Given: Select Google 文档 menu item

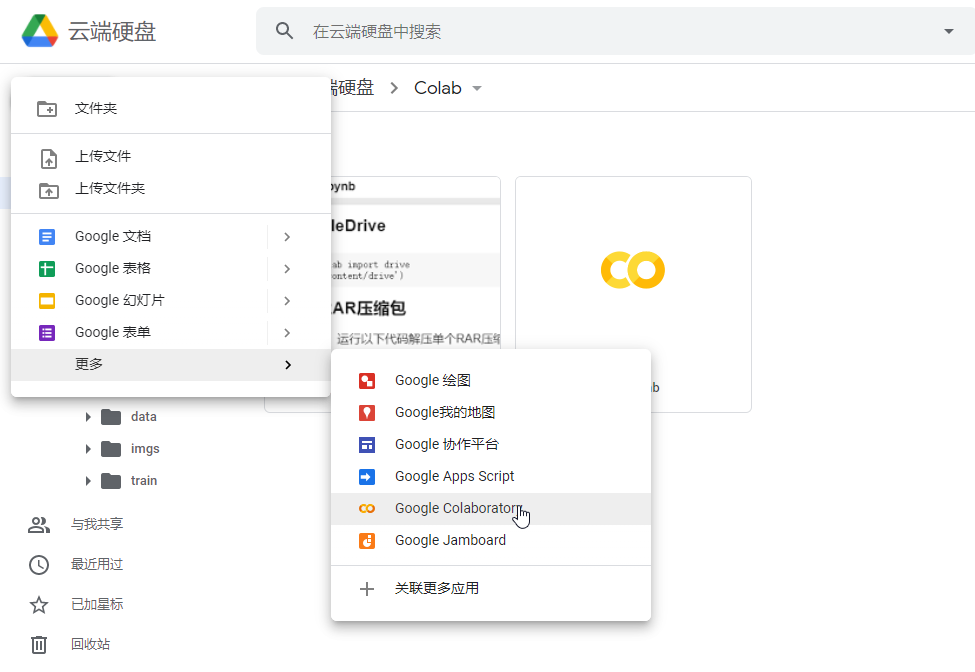Looking at the screenshot, I should pos(139,237).
